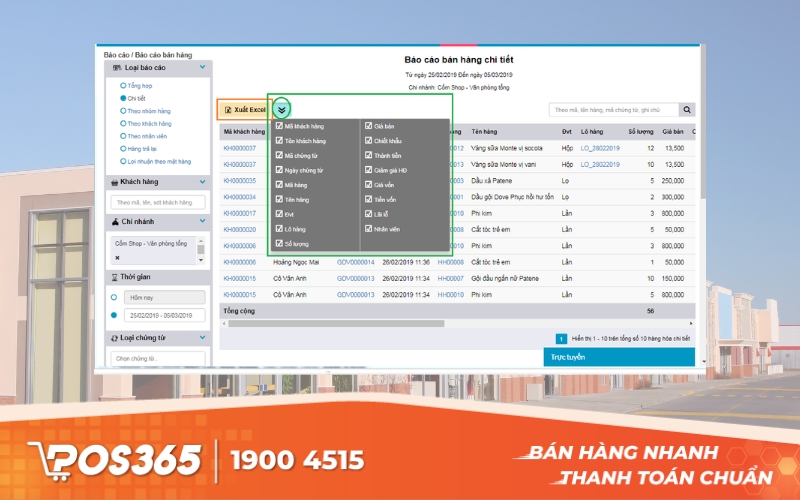This screenshot has height=500, width=800.
Task: Open customer link KH0000034
Action: [240, 197]
